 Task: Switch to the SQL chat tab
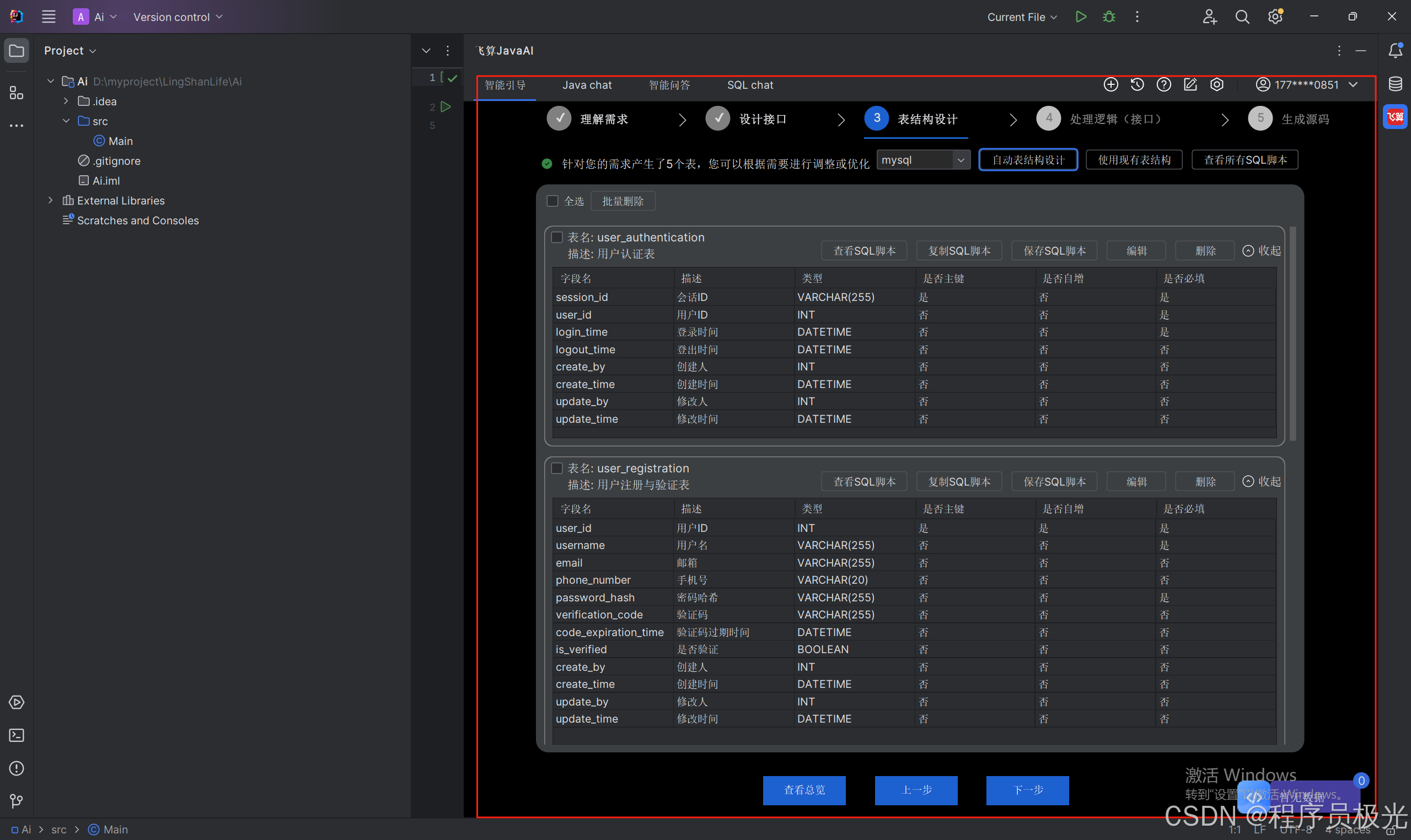750,85
